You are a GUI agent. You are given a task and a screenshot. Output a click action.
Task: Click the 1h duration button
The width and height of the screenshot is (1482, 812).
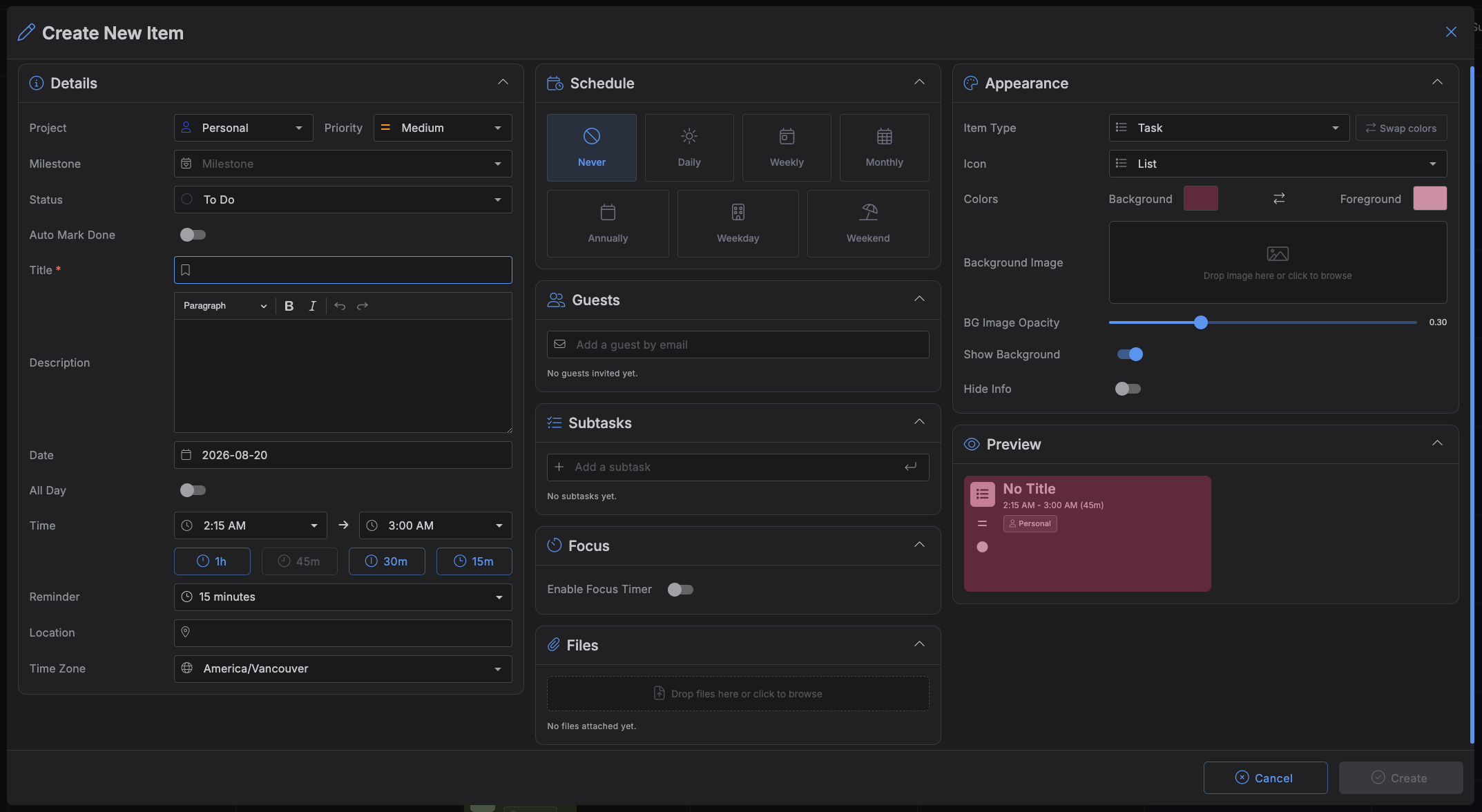click(212, 561)
